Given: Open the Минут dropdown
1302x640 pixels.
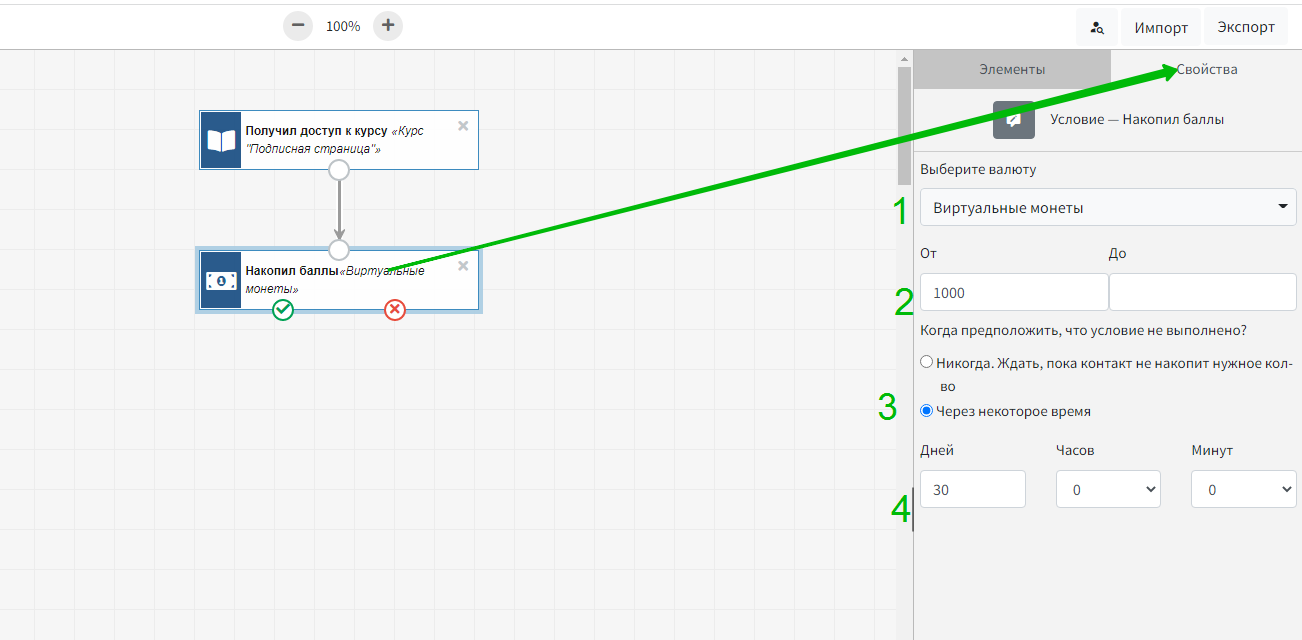Looking at the screenshot, I should pos(1243,490).
